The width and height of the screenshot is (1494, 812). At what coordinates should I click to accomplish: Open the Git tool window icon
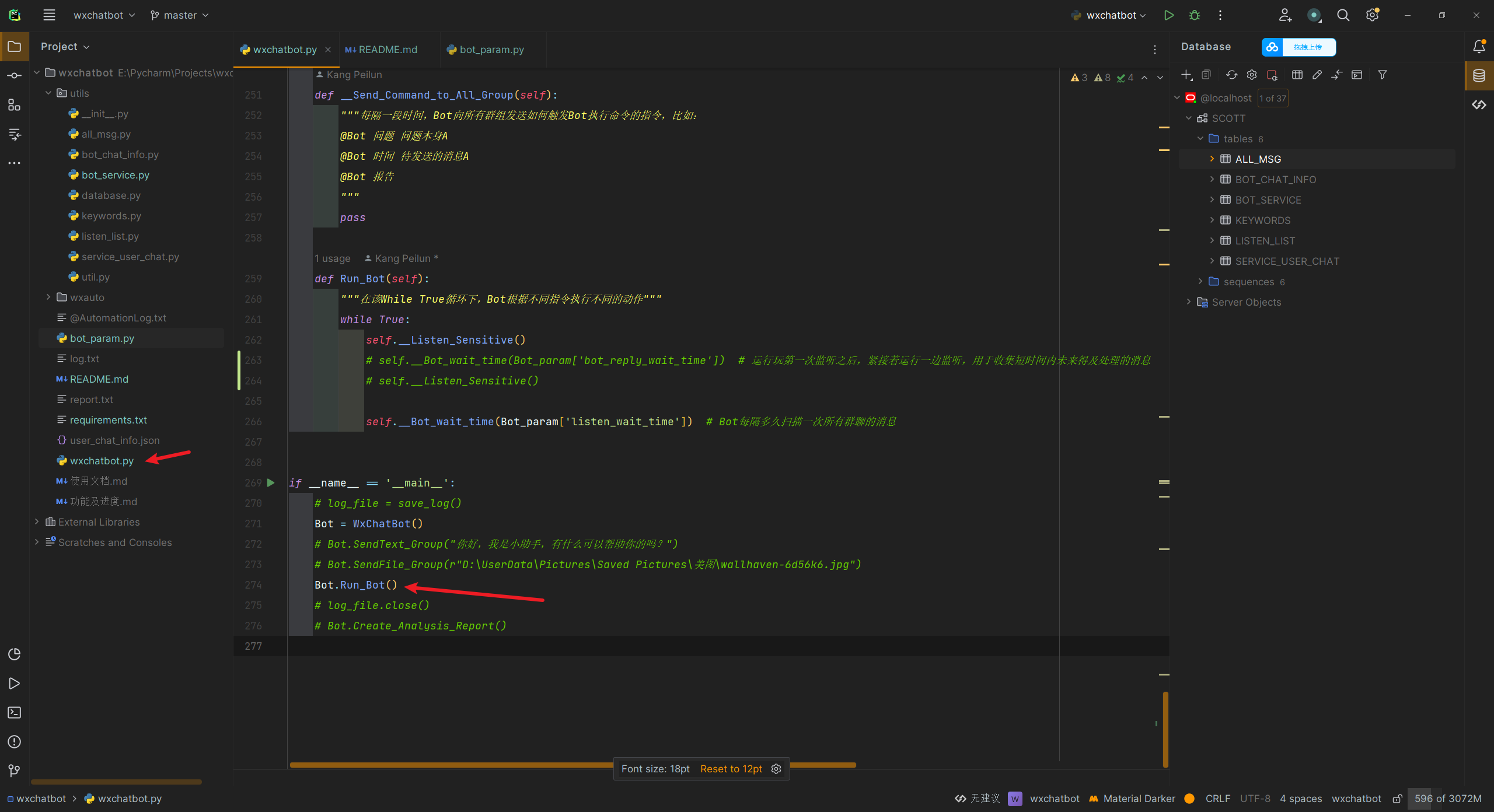pos(15,771)
